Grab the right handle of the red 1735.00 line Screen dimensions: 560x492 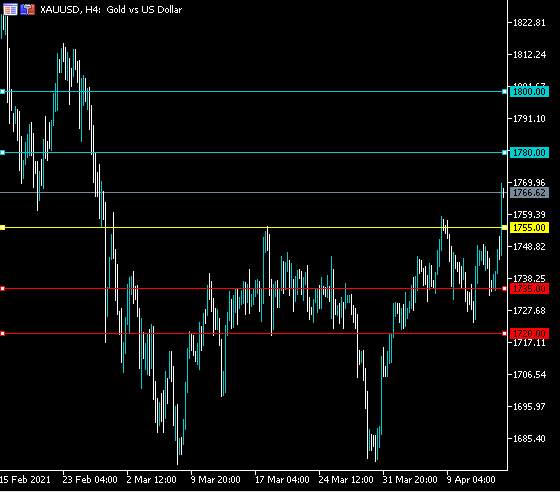pyautogui.click(x=504, y=288)
